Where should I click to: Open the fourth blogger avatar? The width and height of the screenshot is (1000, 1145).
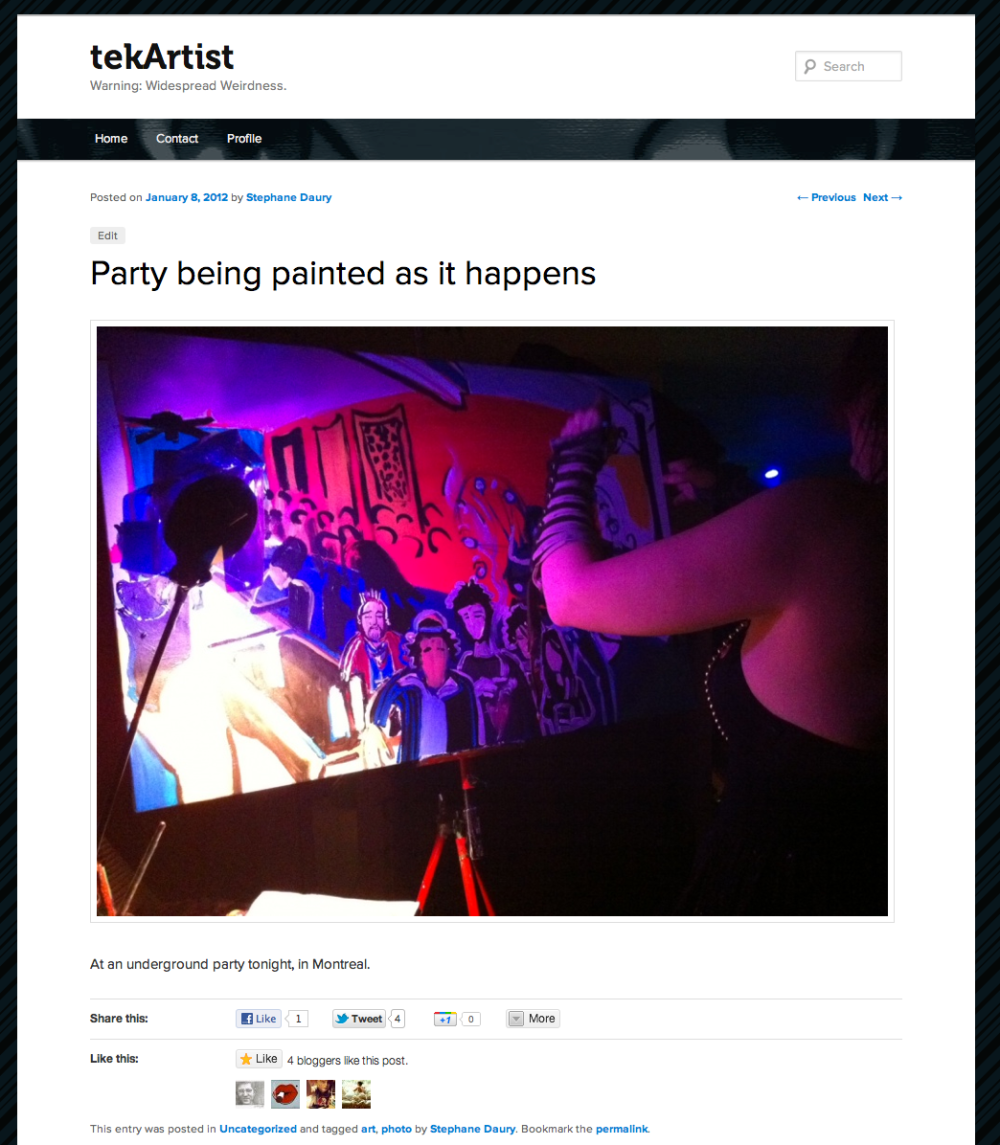click(356, 1094)
